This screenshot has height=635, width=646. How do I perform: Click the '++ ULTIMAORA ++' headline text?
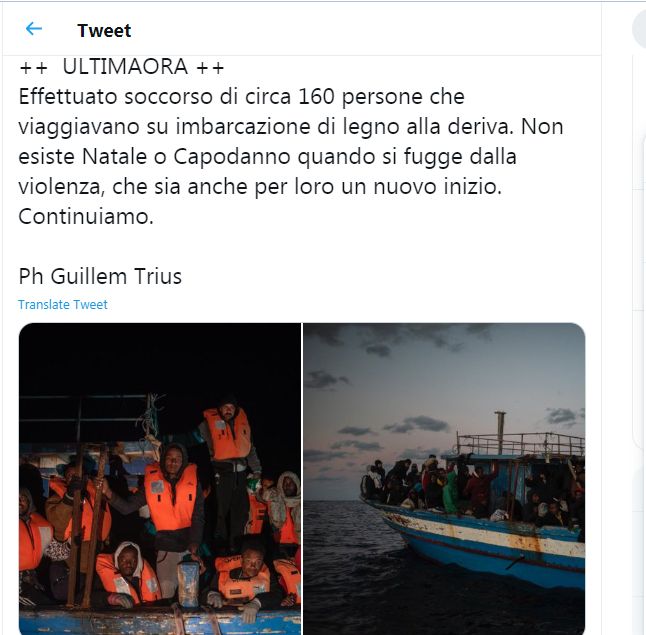pyautogui.click(x=122, y=67)
